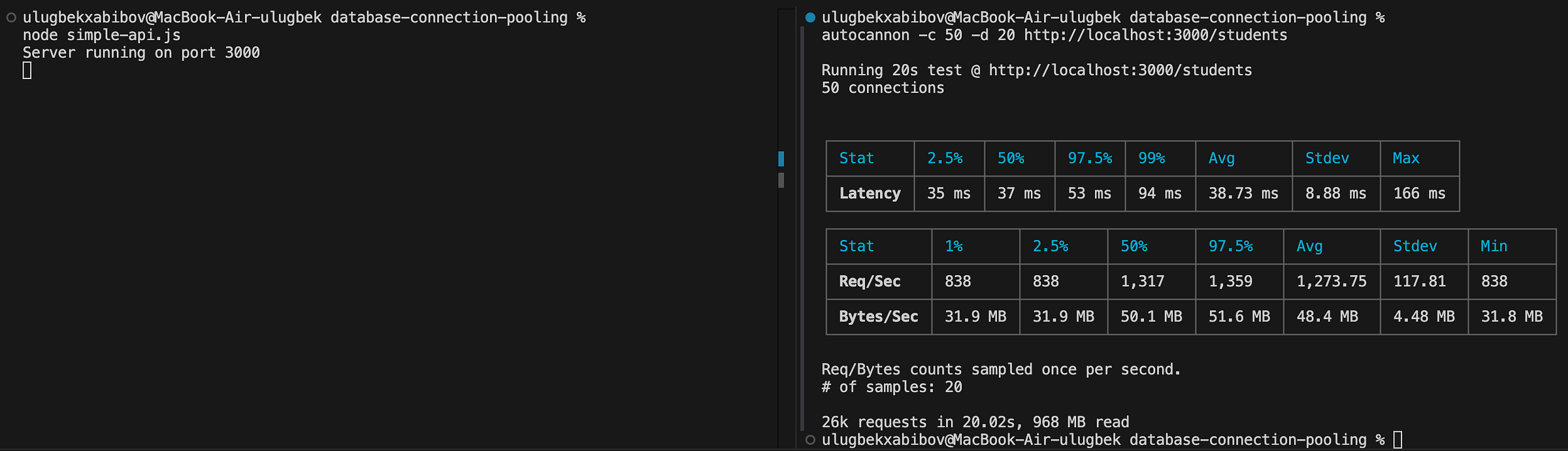Click the "Bytes/Sec" row label
Viewport: 1568px width, 451px height.
pos(879,317)
